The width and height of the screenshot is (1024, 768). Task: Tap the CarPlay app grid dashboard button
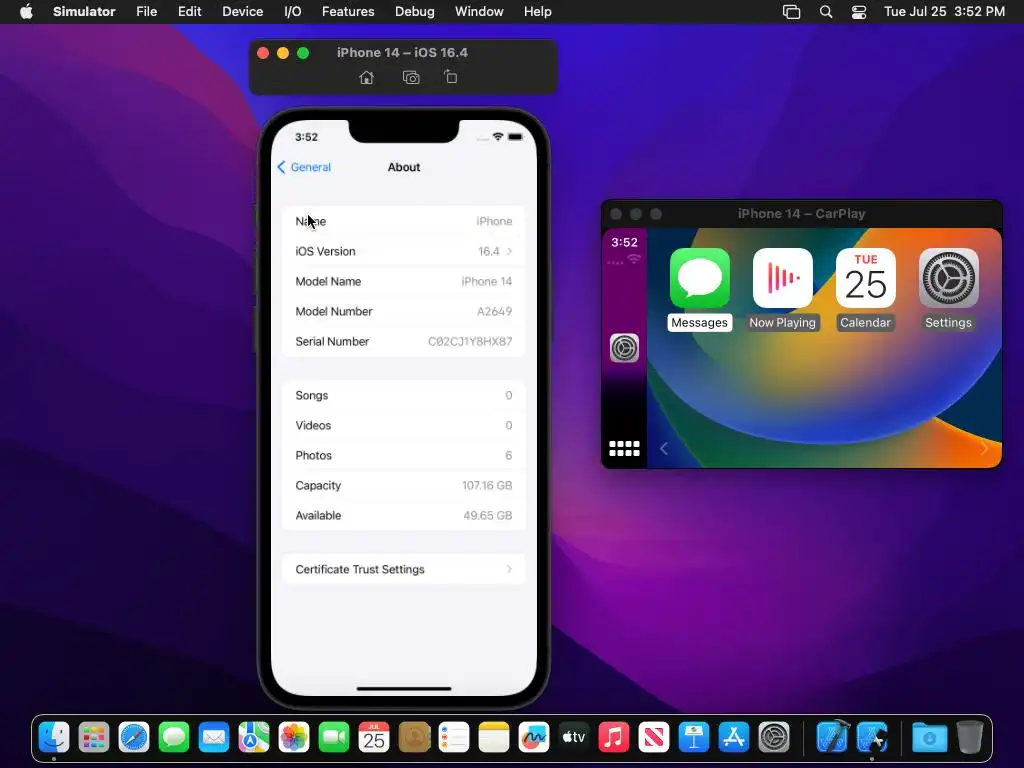coord(624,449)
